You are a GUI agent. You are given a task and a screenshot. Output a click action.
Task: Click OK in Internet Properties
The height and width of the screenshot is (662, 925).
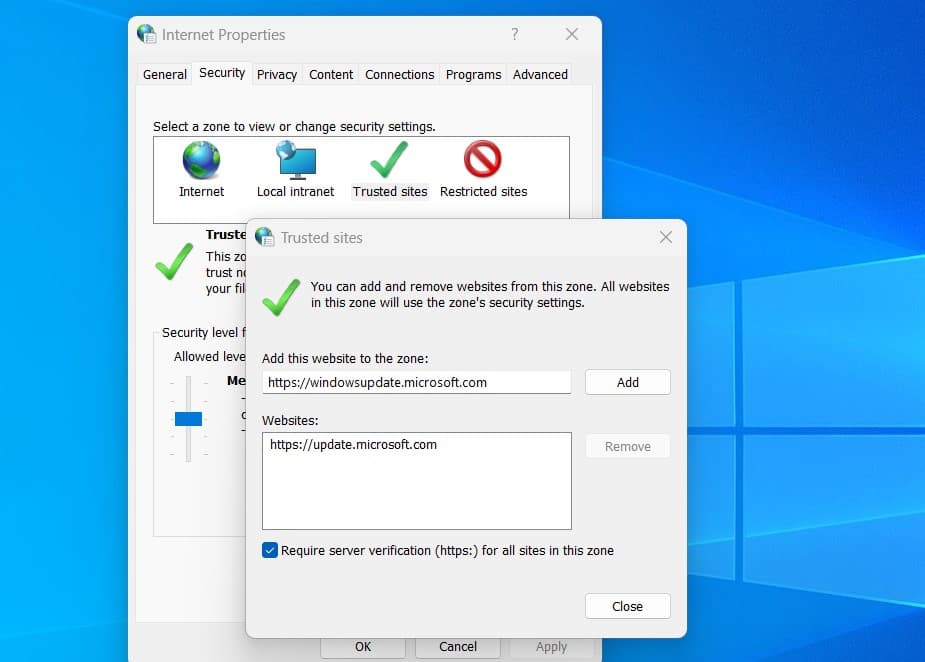tap(363, 647)
